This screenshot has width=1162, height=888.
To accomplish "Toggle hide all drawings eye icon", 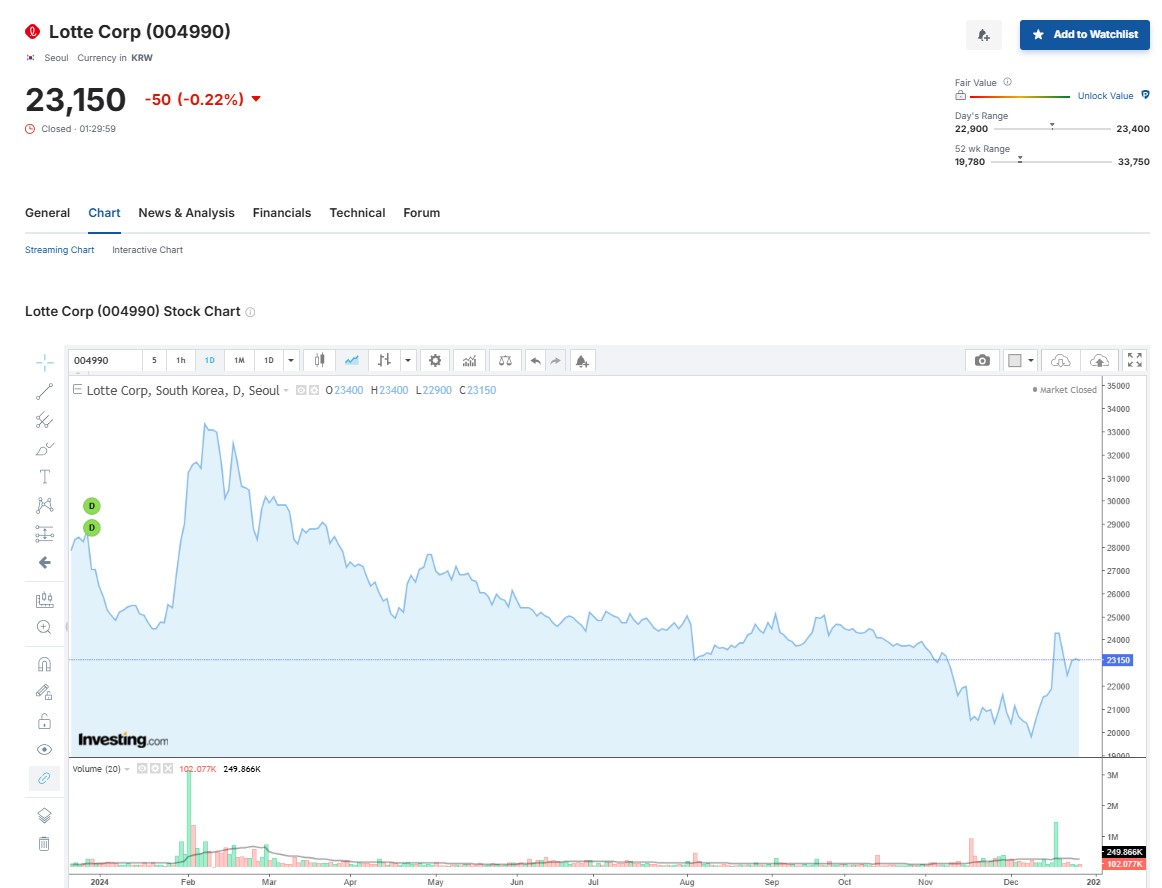I will point(44,749).
